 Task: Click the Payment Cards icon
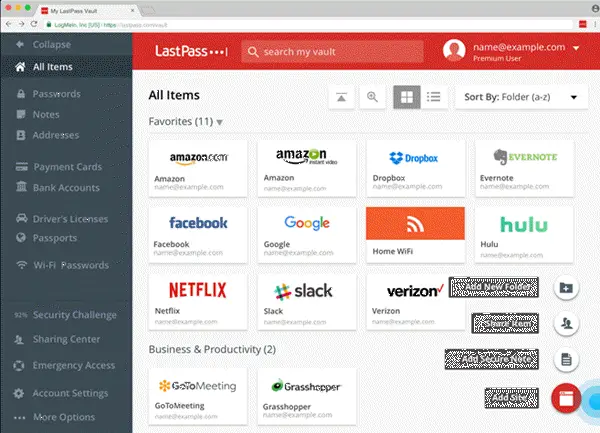[x=21, y=167]
